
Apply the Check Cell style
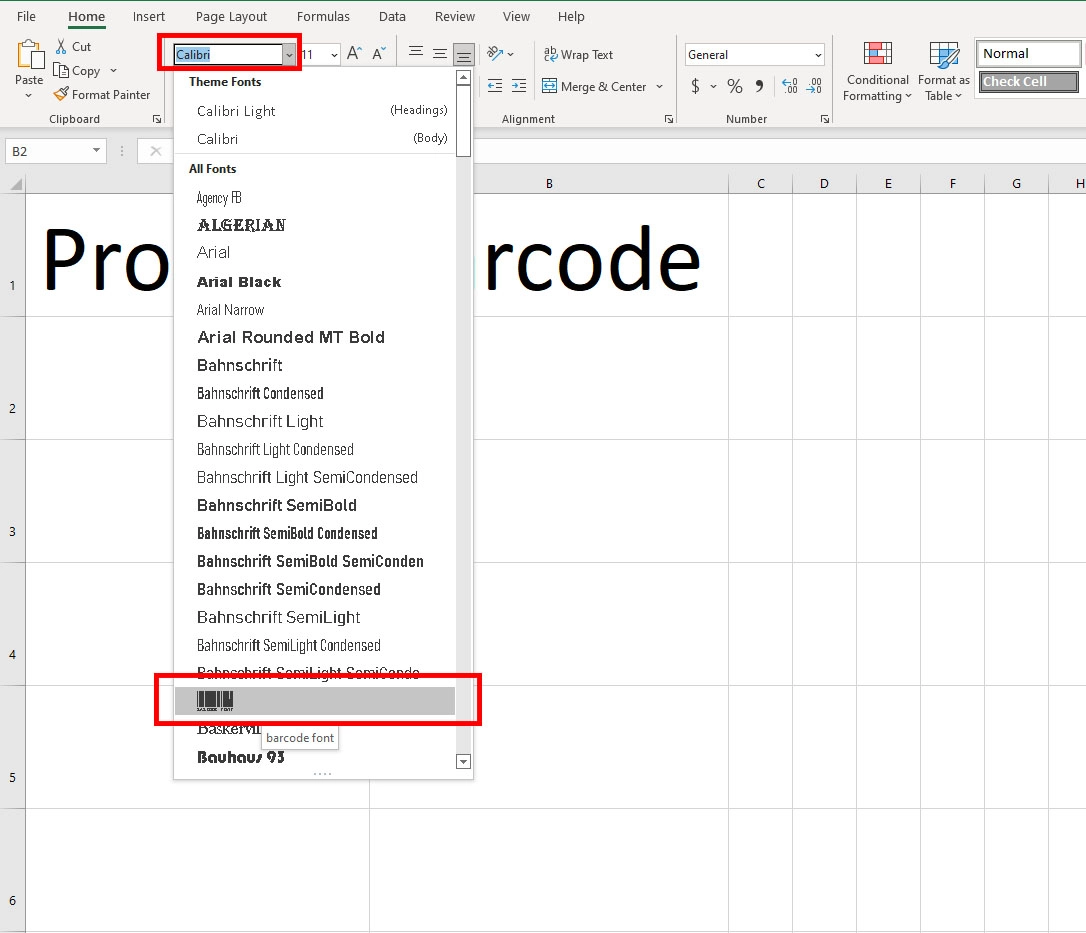click(x=1028, y=82)
